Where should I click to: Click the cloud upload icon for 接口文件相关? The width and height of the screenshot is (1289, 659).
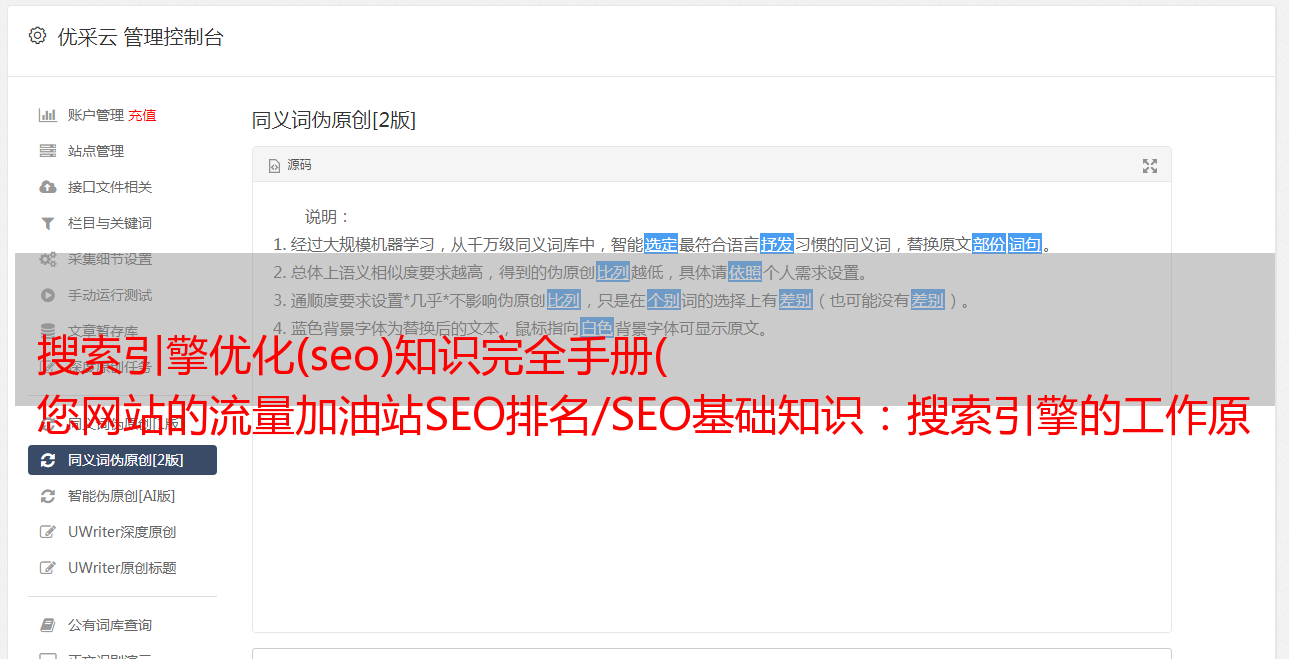47,187
